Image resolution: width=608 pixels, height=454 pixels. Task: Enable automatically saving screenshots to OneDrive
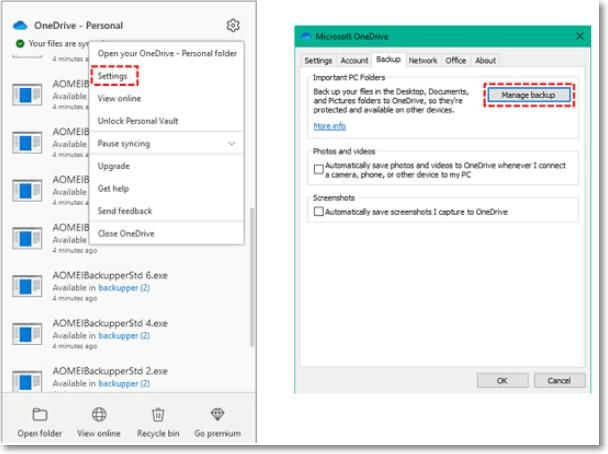(x=318, y=212)
